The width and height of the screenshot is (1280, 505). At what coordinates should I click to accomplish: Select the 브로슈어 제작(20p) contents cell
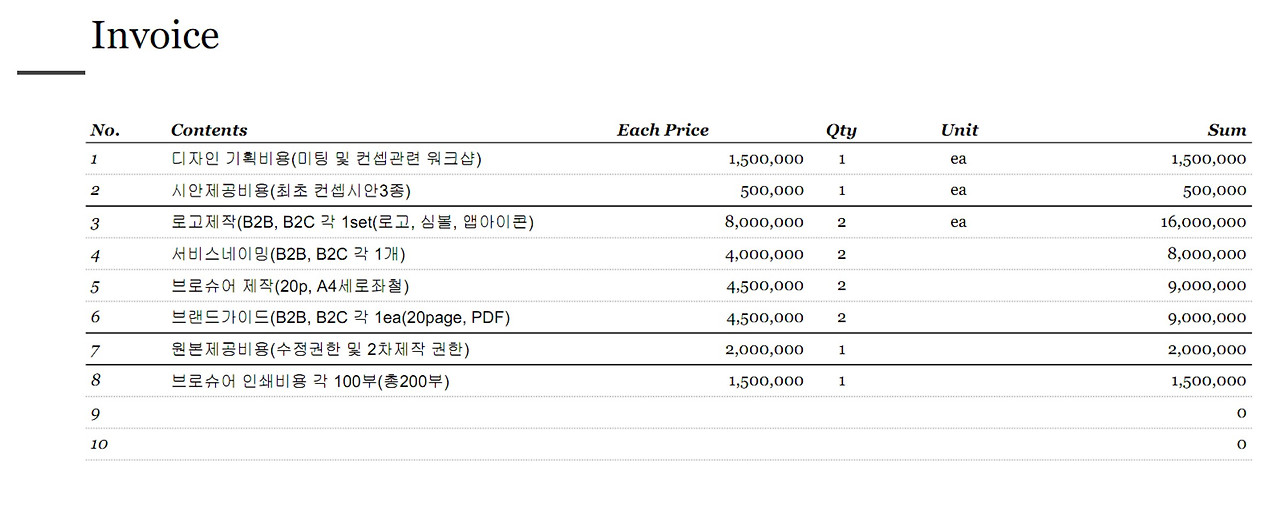290,286
